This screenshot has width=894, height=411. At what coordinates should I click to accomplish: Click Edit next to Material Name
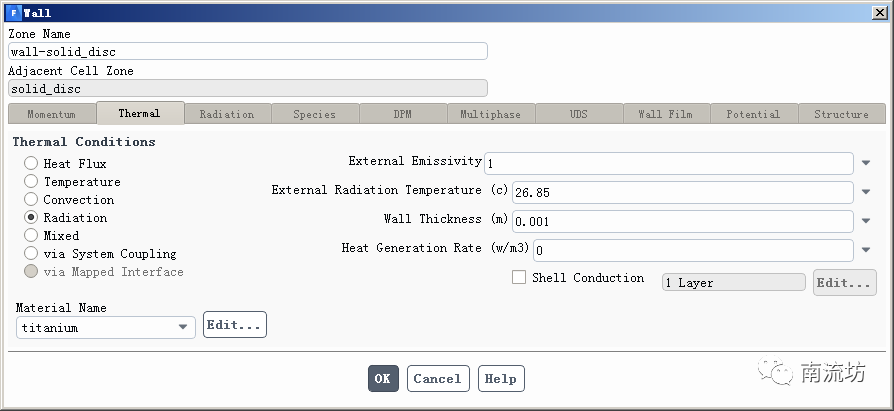[x=234, y=325]
